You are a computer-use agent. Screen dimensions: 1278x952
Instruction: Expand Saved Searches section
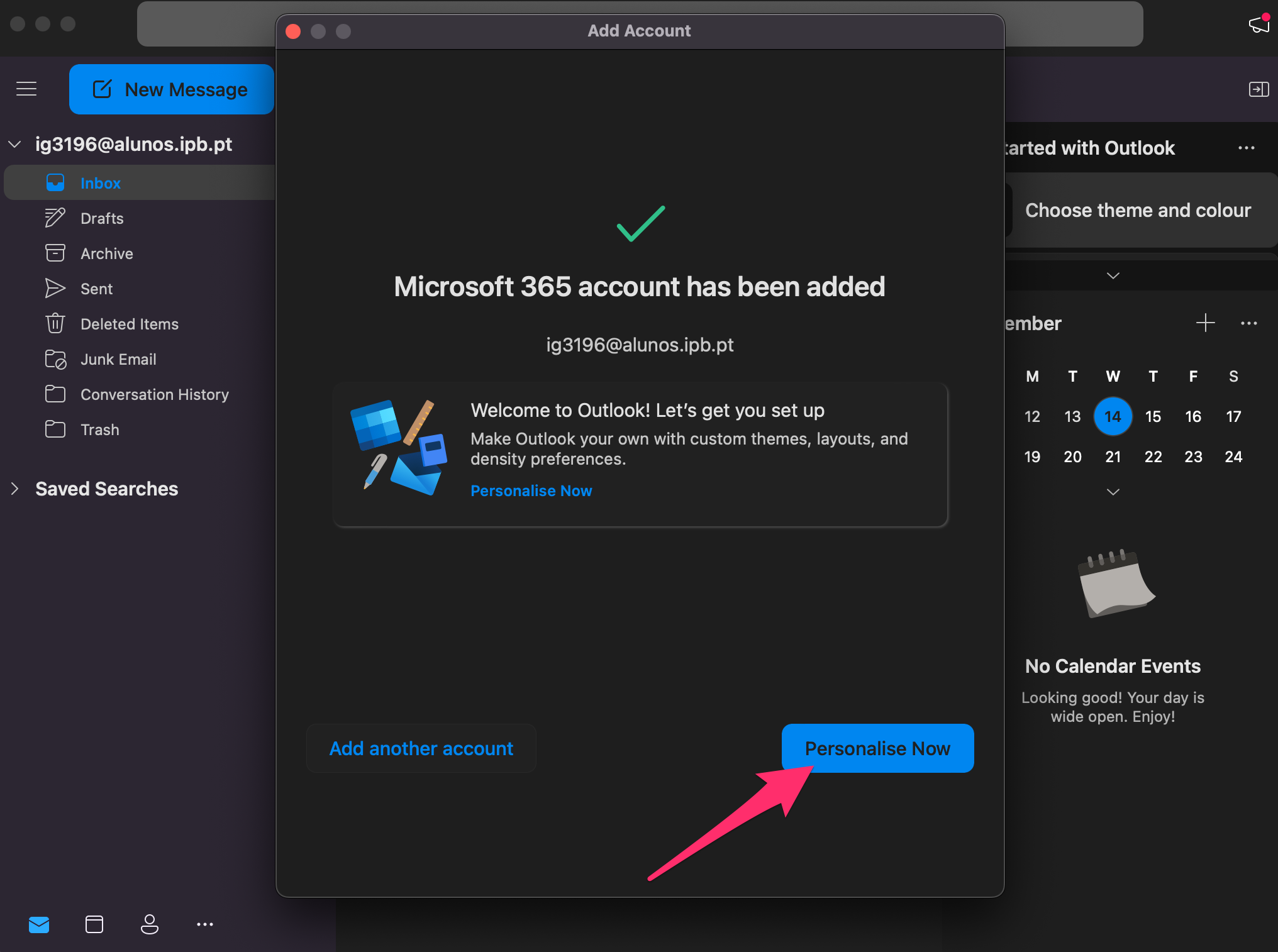click(14, 489)
